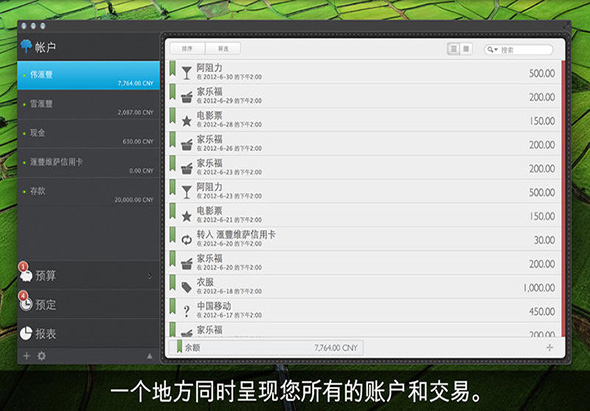Viewport: 590px width, 411px height.
Task: Click 2,687.00 CNY balance of 雪滙豐
Action: coord(135,113)
